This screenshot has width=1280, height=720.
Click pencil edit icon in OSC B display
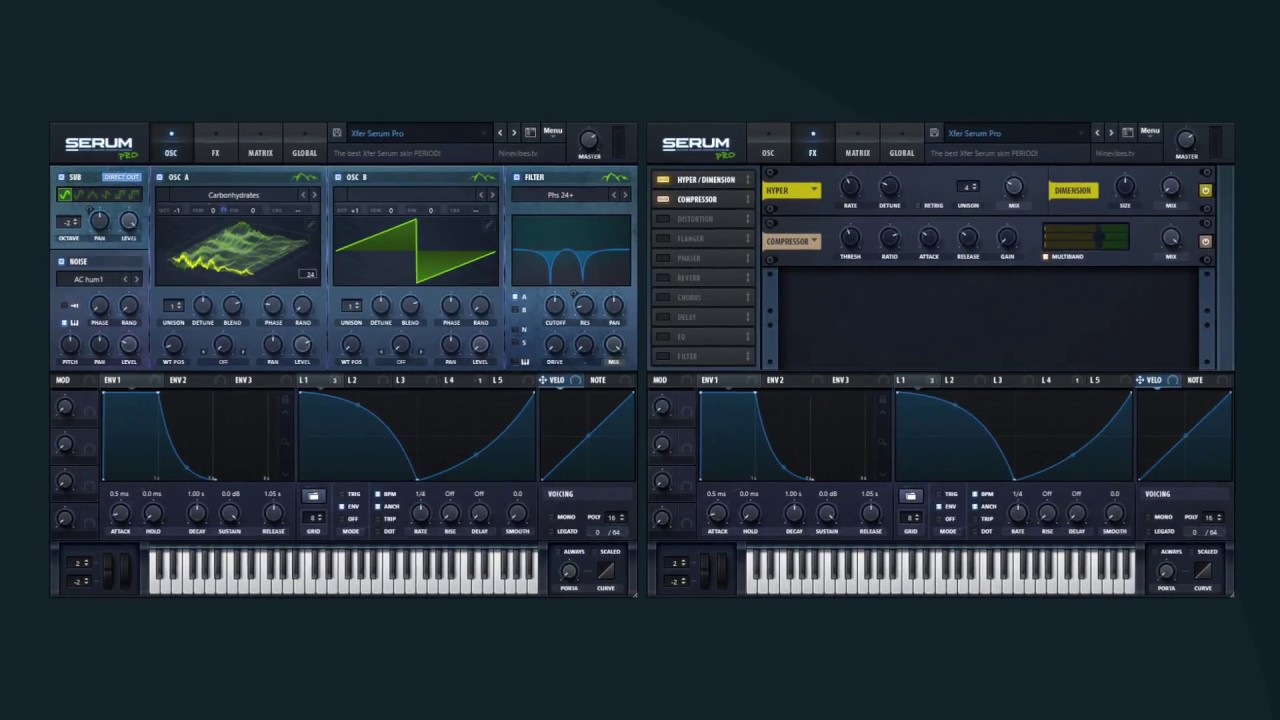point(489,225)
